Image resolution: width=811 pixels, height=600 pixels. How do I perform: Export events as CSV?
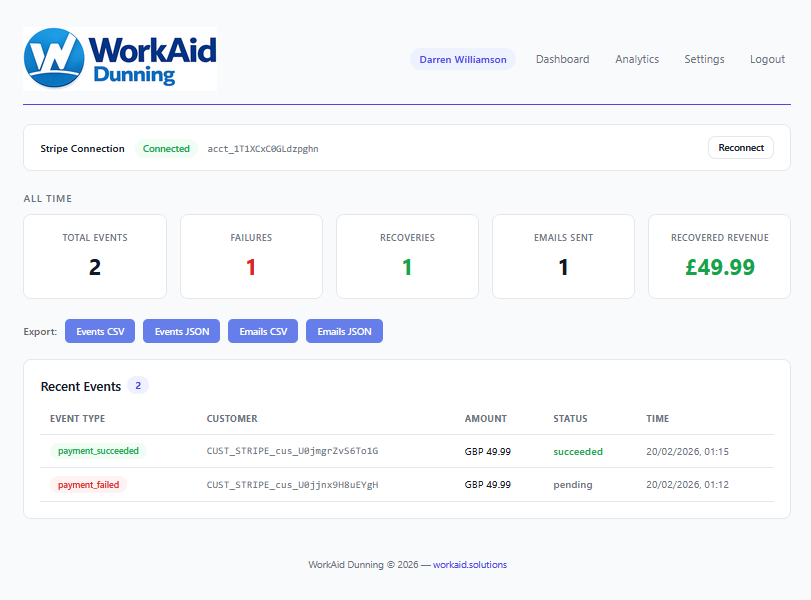(99, 331)
